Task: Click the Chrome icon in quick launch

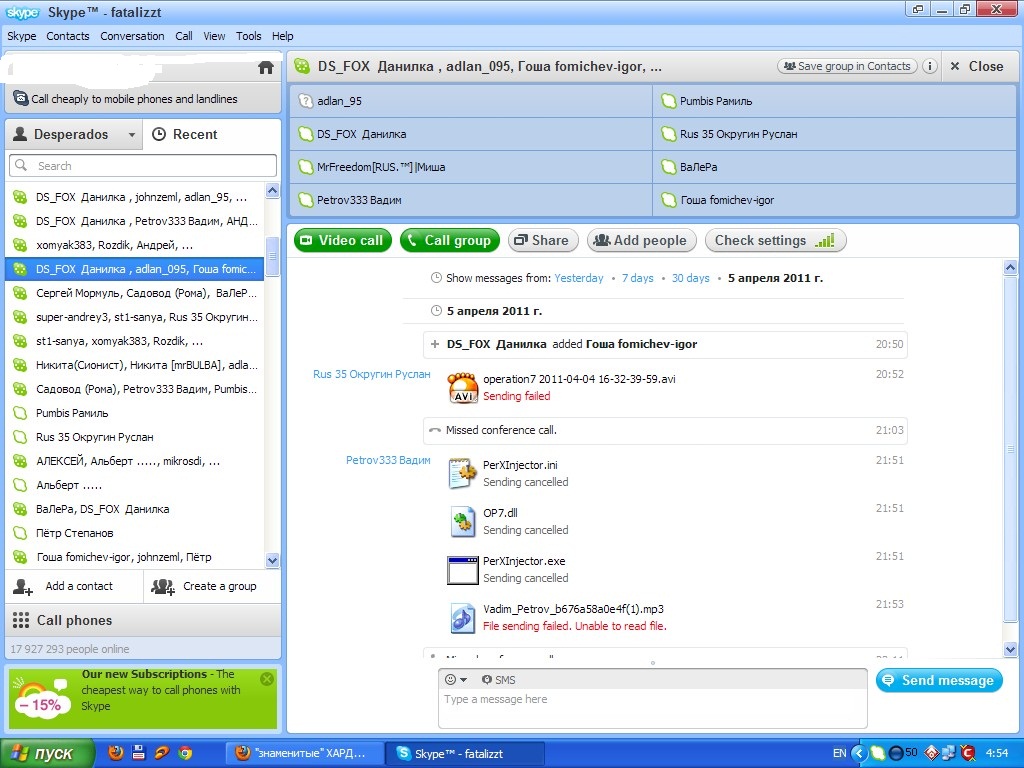Action: tap(185, 753)
